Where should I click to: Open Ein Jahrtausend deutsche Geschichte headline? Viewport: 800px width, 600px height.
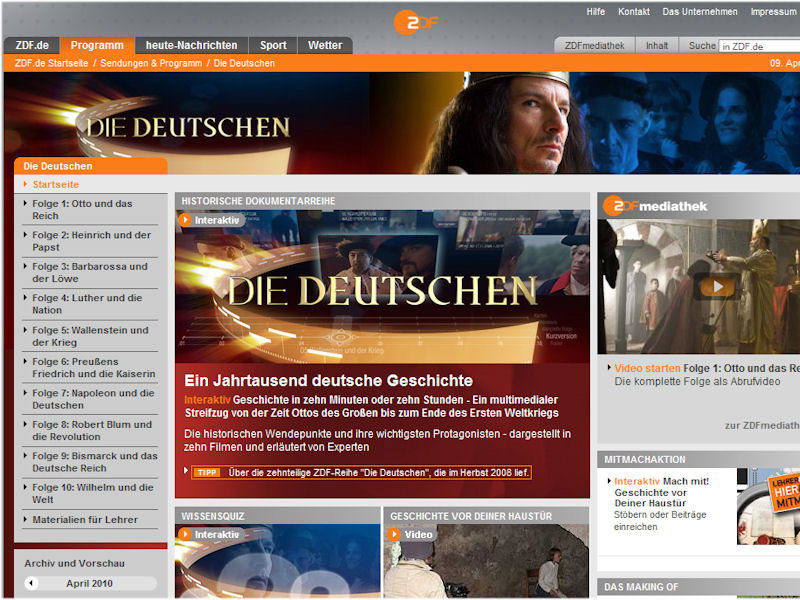point(328,380)
